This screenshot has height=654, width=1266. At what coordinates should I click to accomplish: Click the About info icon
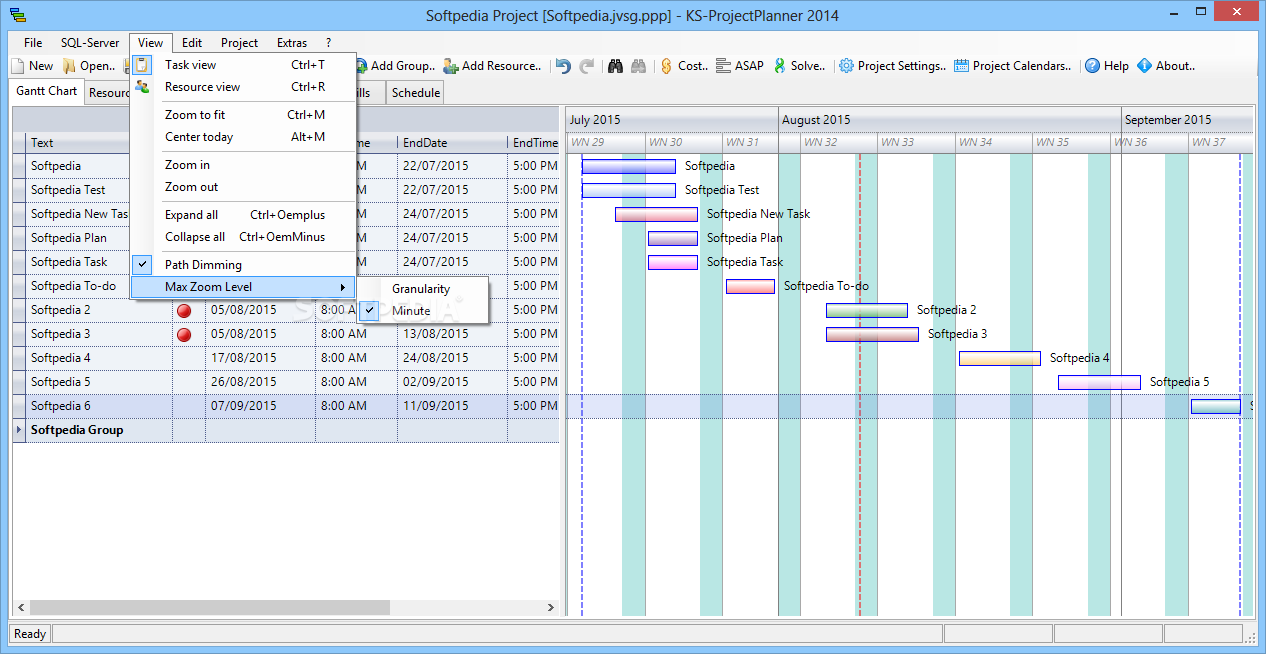click(1144, 66)
